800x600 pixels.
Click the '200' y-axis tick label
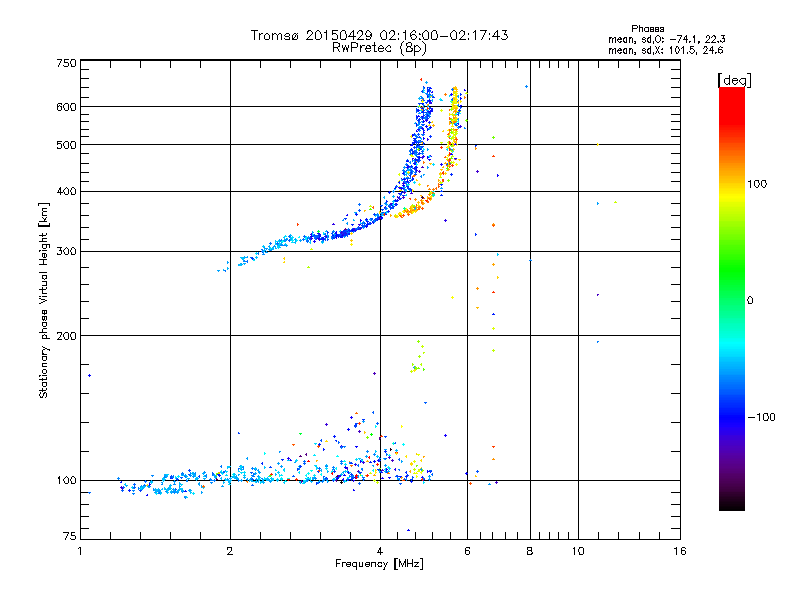coord(66,336)
